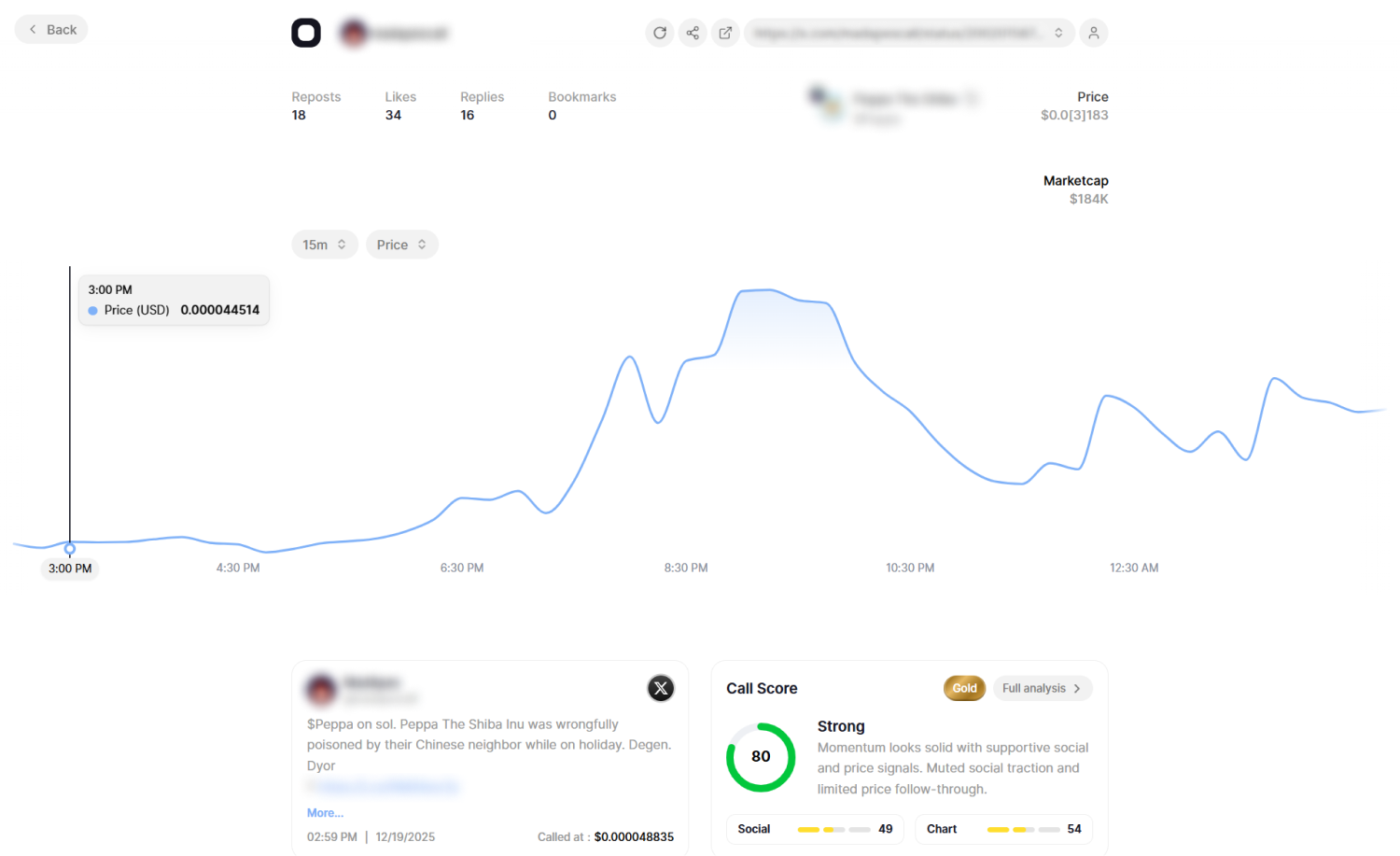Viewport: 1400px width, 856px height.
Task: Open the Full analysis panel
Action: coord(1042,688)
